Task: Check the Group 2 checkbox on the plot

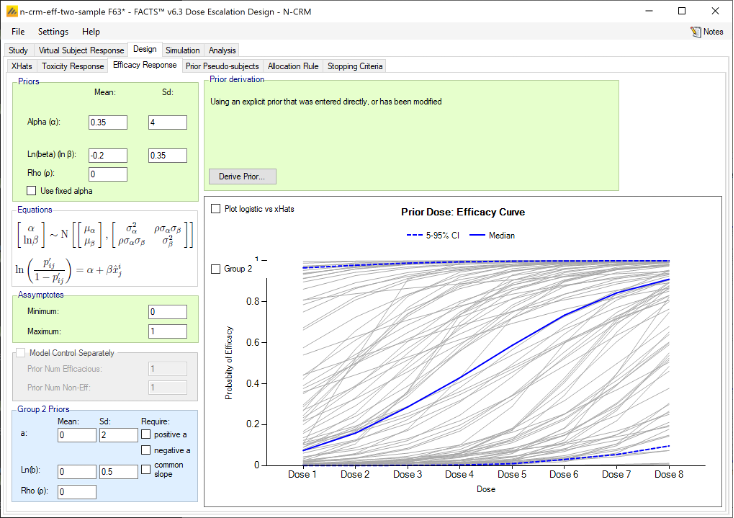Action: pyautogui.click(x=216, y=269)
